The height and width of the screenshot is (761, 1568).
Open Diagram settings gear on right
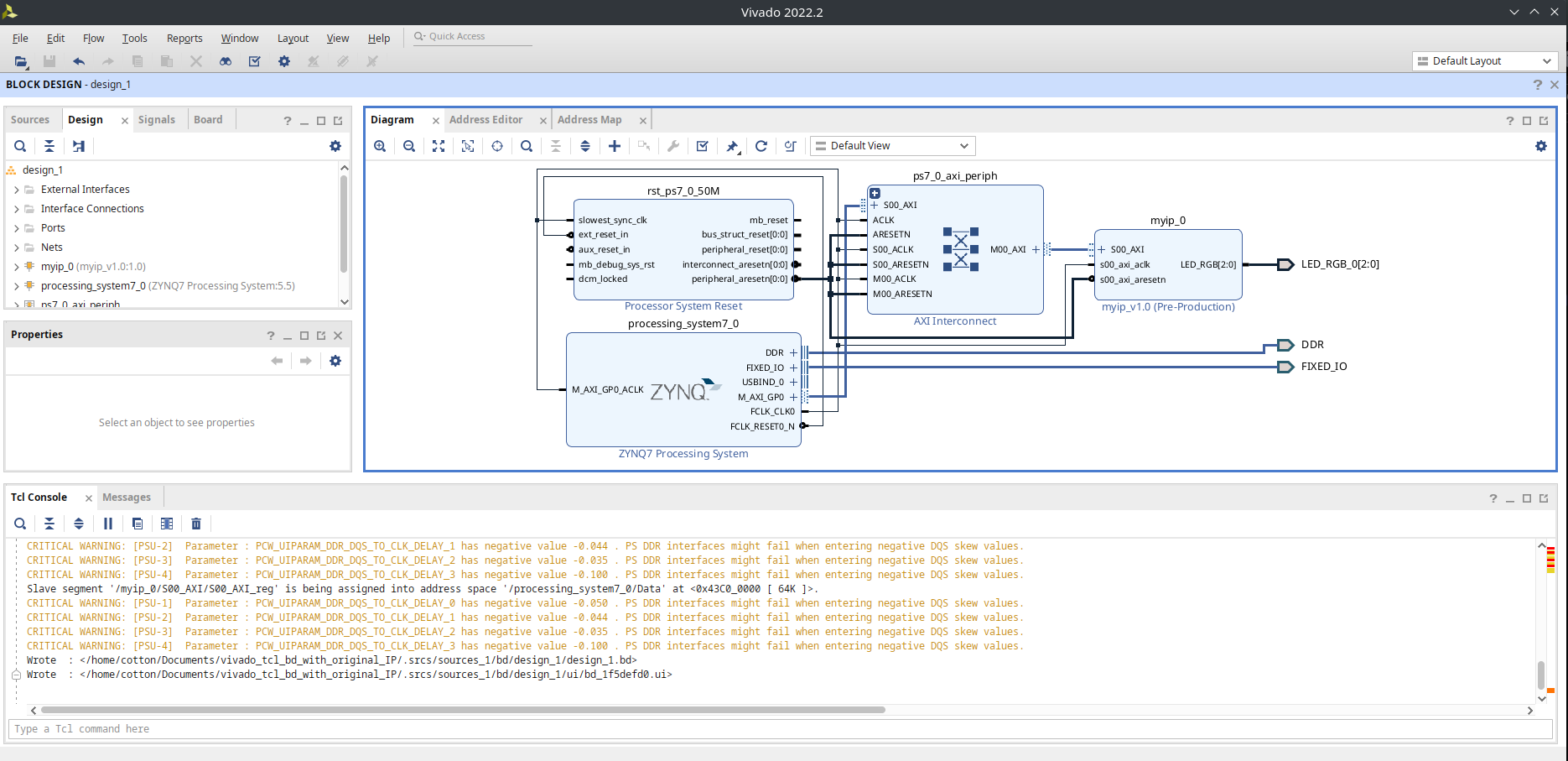point(1541,146)
